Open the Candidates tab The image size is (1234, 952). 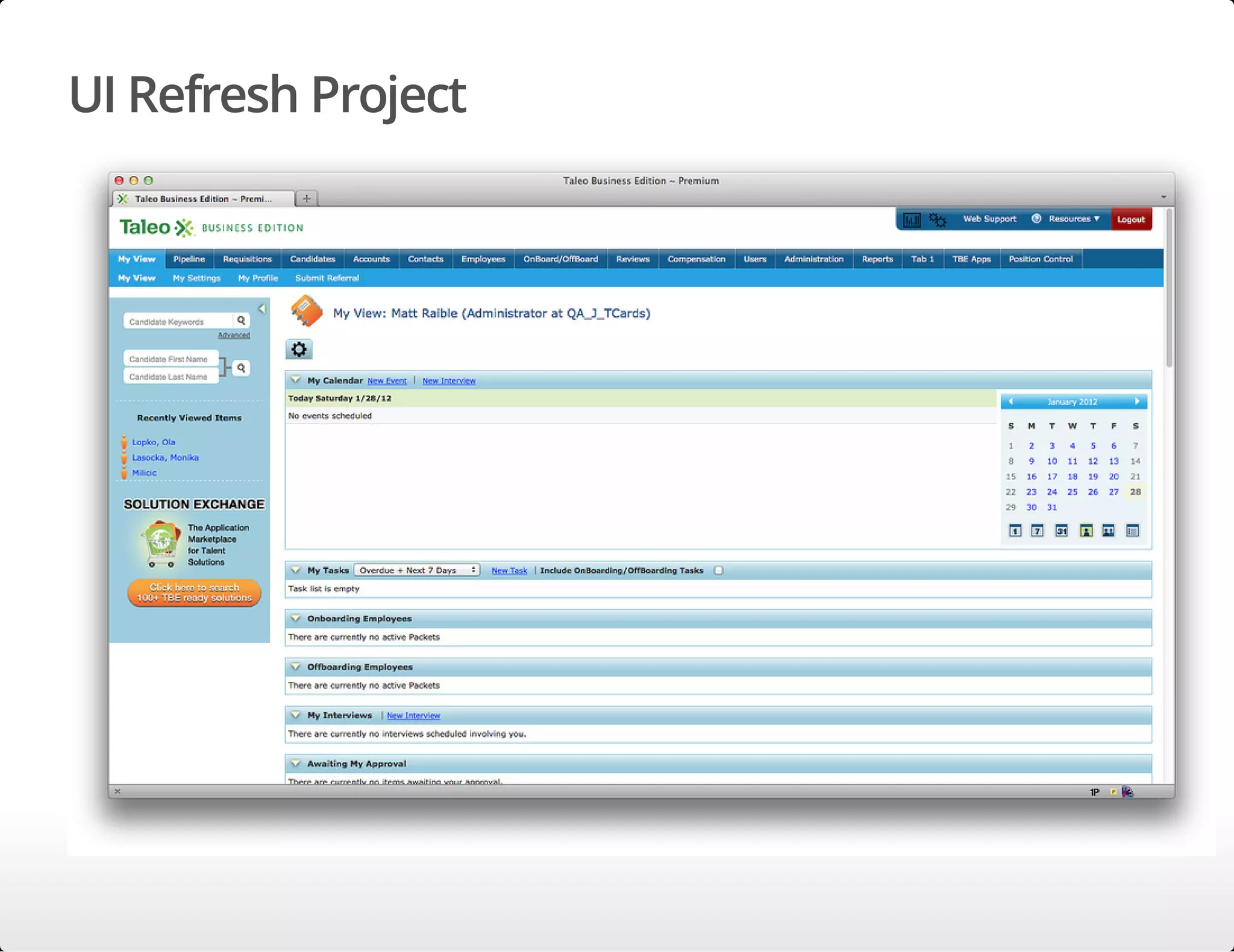point(313,259)
